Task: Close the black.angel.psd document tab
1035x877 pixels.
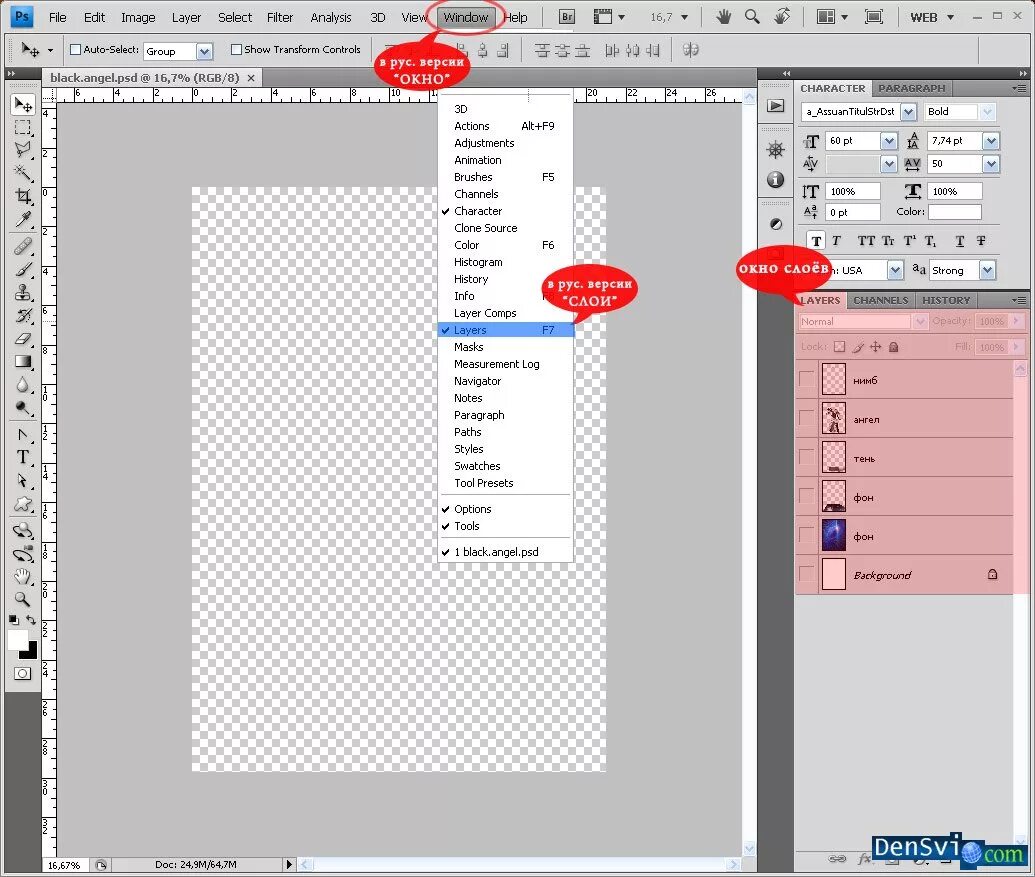Action: coord(251,78)
